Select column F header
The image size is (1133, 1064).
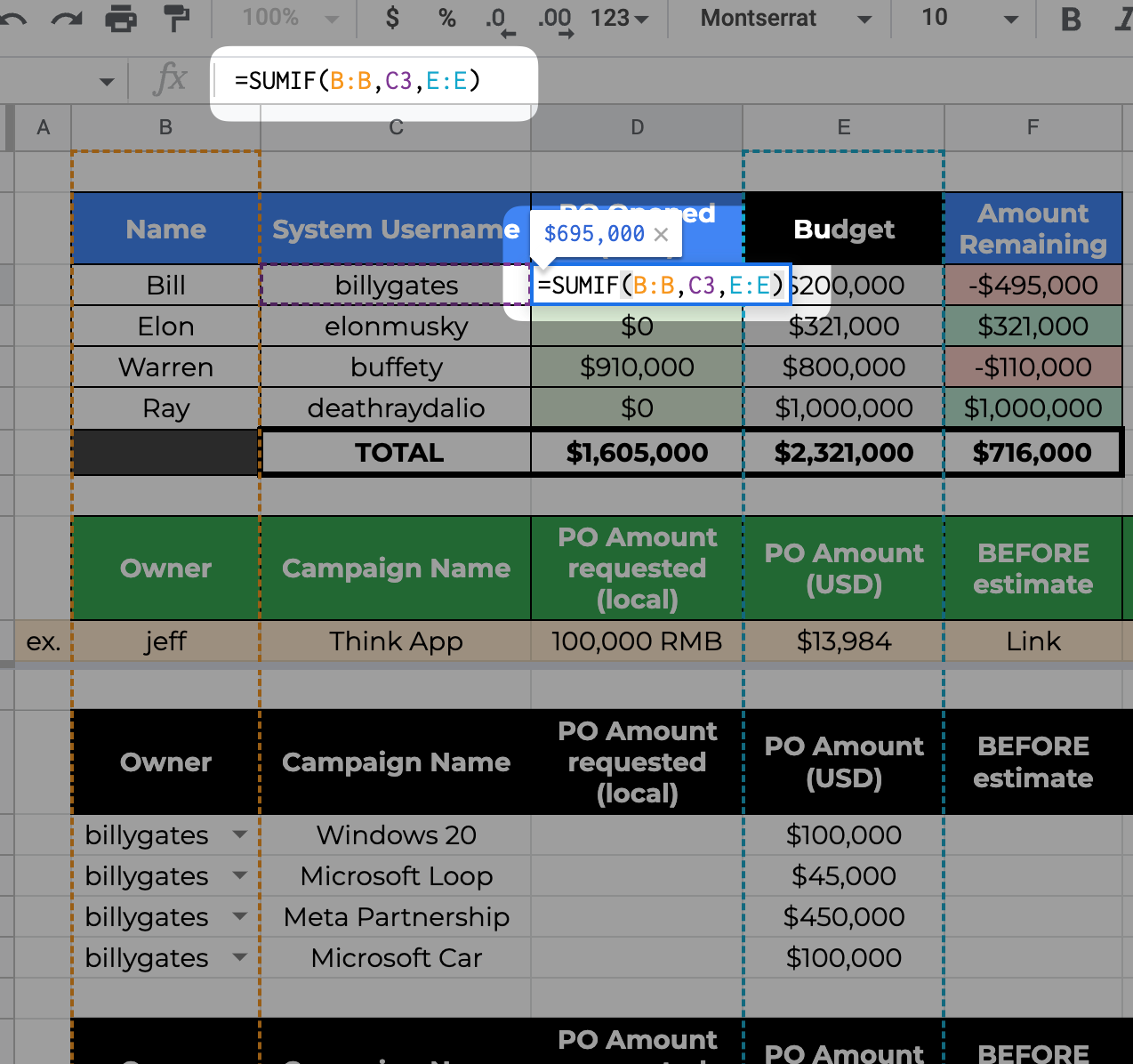pos(1033,127)
